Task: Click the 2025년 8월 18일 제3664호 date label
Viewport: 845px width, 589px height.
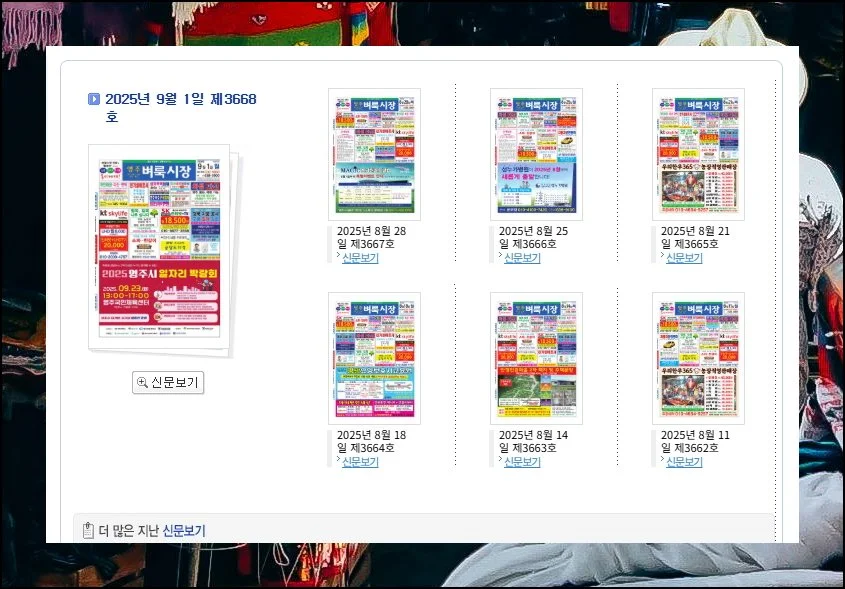Action: click(x=371, y=441)
